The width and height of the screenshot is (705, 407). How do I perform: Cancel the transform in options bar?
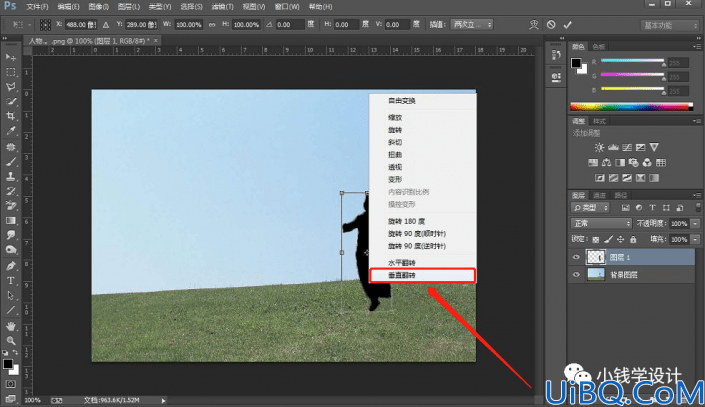[x=551, y=25]
